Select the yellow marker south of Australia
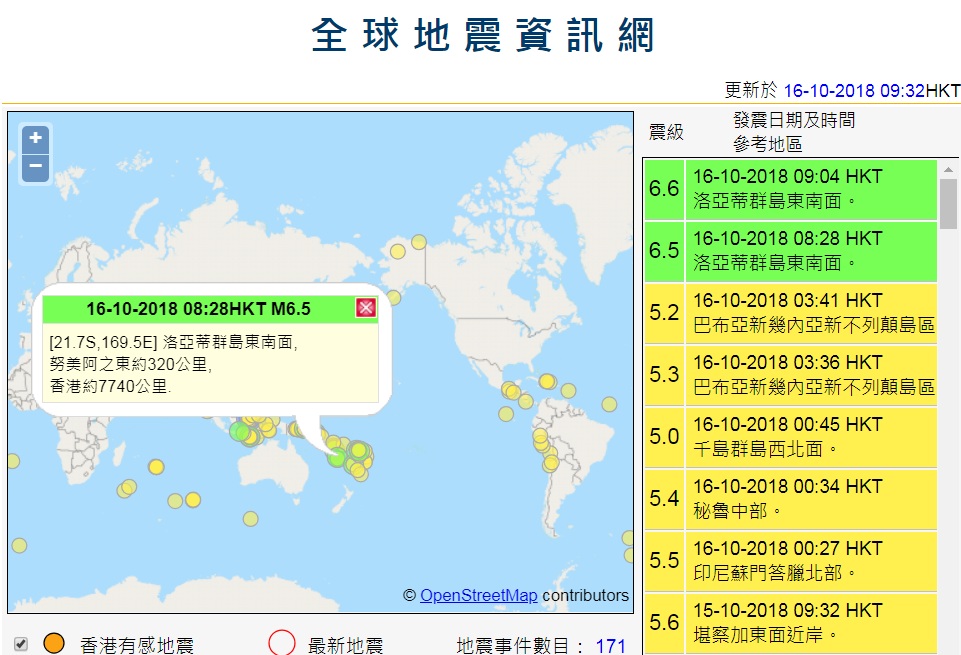The width and height of the screenshot is (961, 655). click(250, 519)
